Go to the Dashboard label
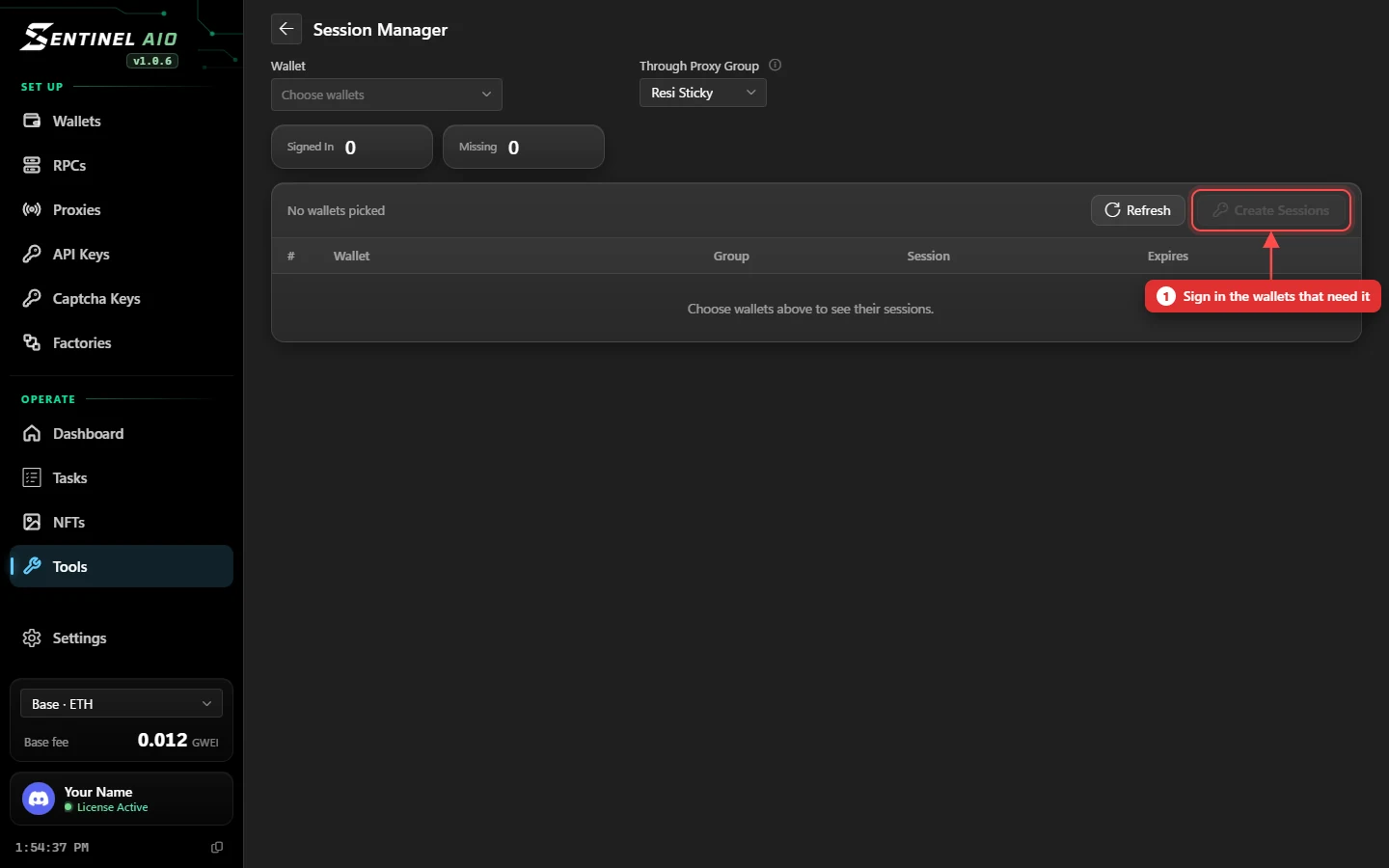The width and height of the screenshot is (1389, 868). (x=89, y=433)
